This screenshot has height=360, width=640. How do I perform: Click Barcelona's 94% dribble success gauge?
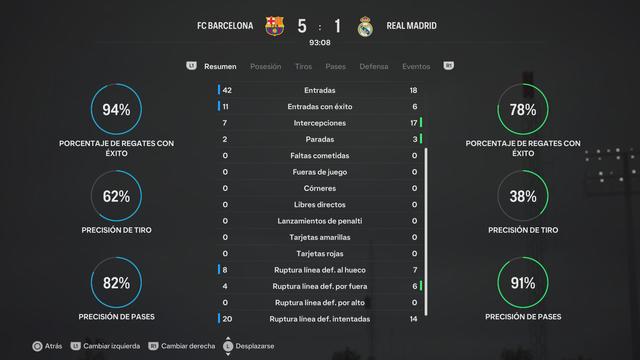point(116,109)
